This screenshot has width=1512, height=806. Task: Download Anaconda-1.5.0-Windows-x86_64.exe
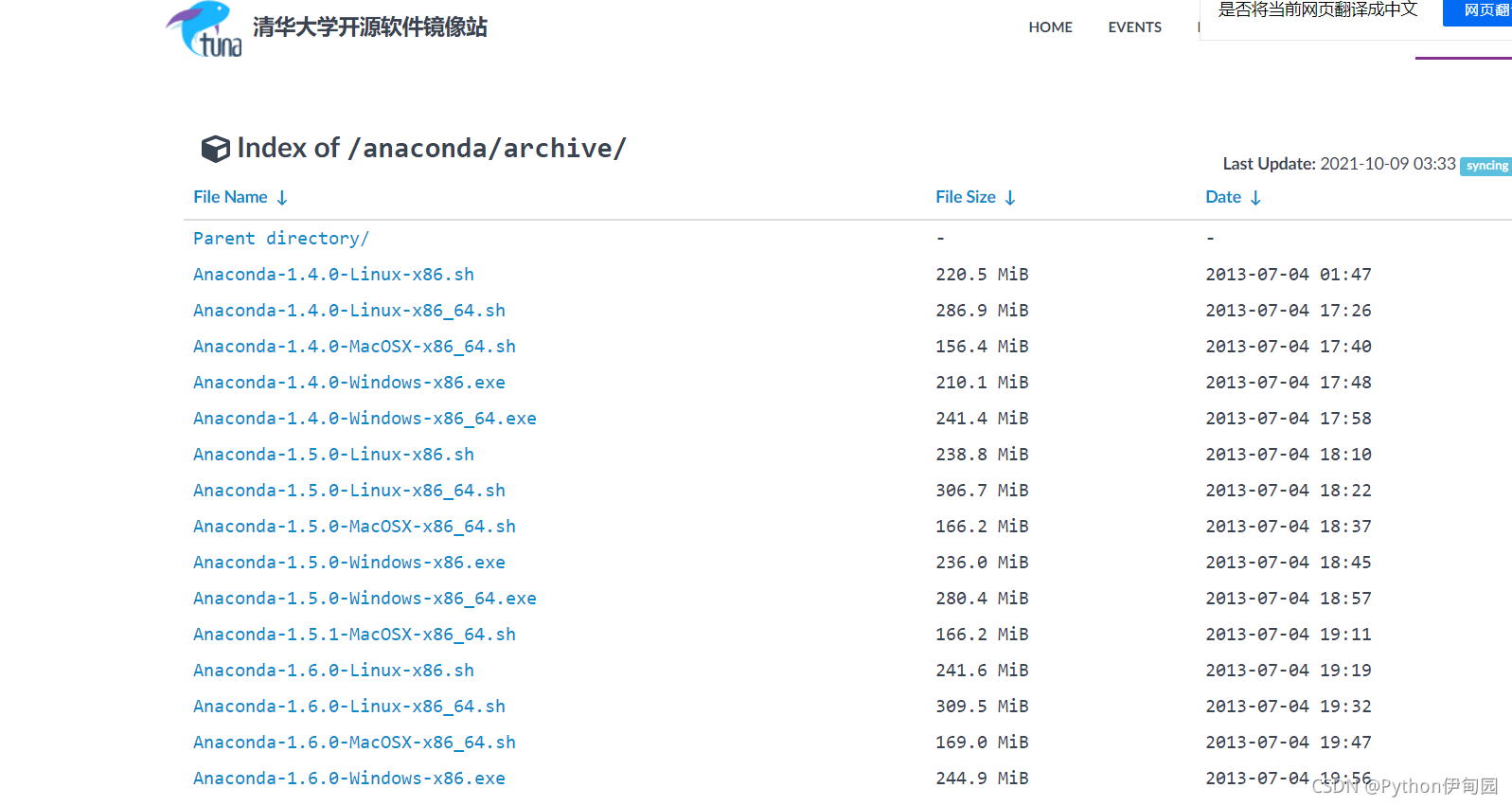(365, 599)
